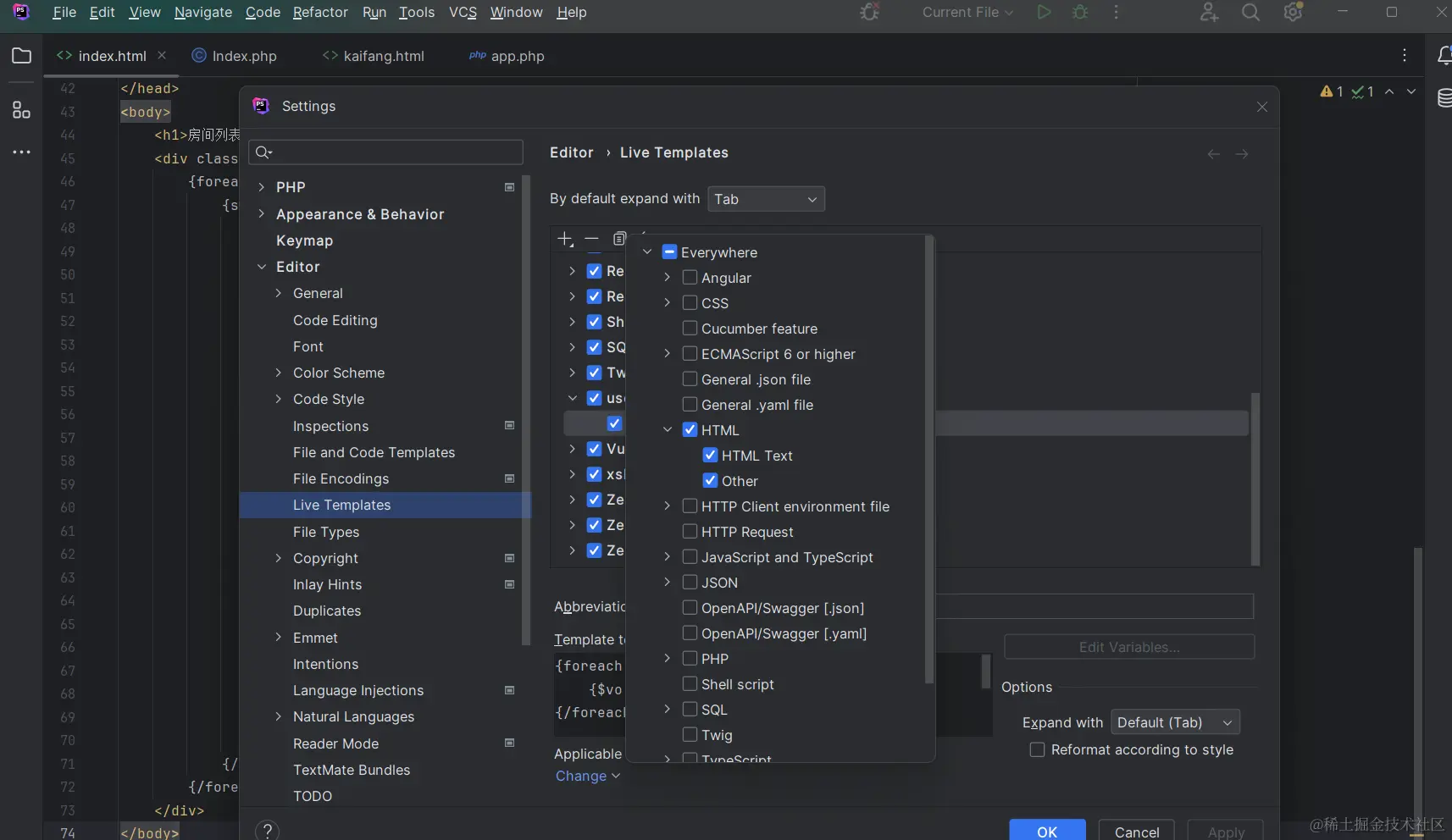This screenshot has height=840, width=1452.
Task: Open the editor tabs options menu
Action: point(1405,55)
